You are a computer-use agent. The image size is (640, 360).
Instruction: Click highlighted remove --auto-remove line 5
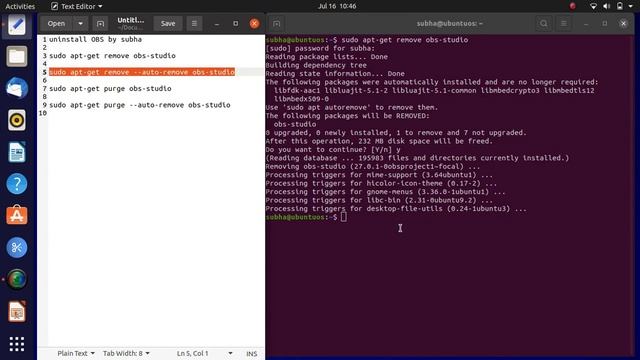point(142,72)
